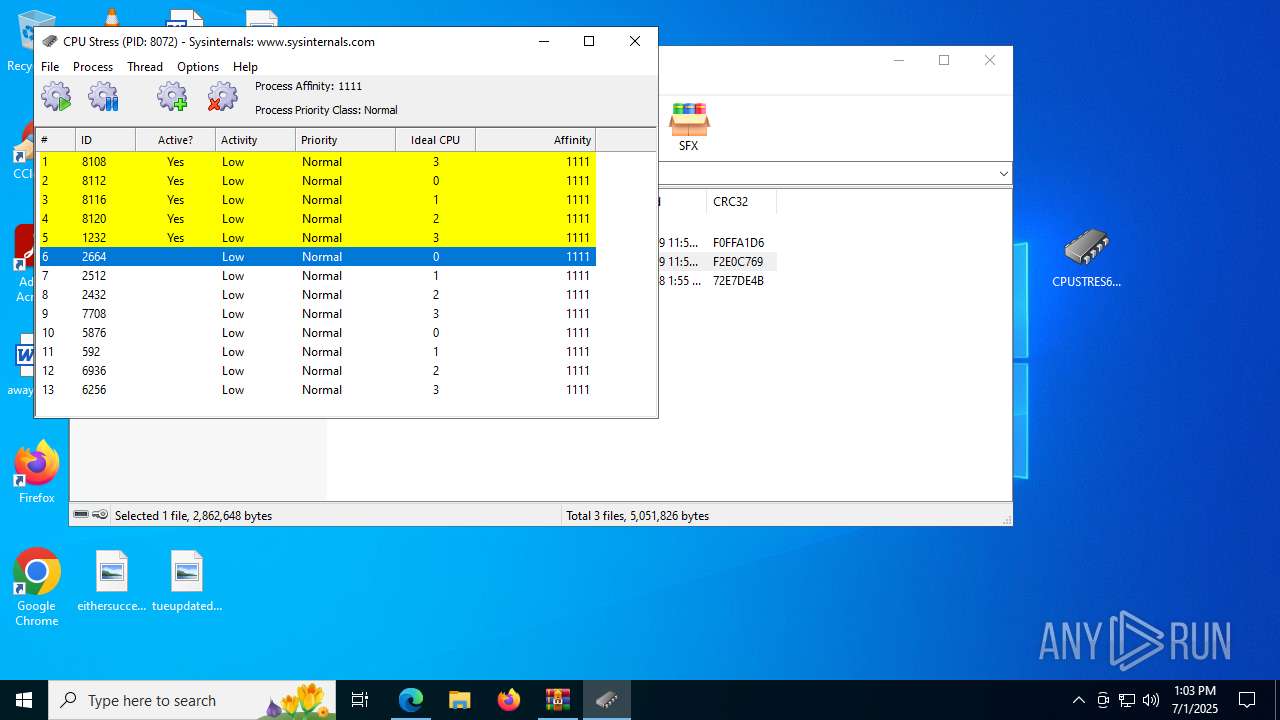Click the Windows Start button

pyautogui.click(x=24, y=700)
